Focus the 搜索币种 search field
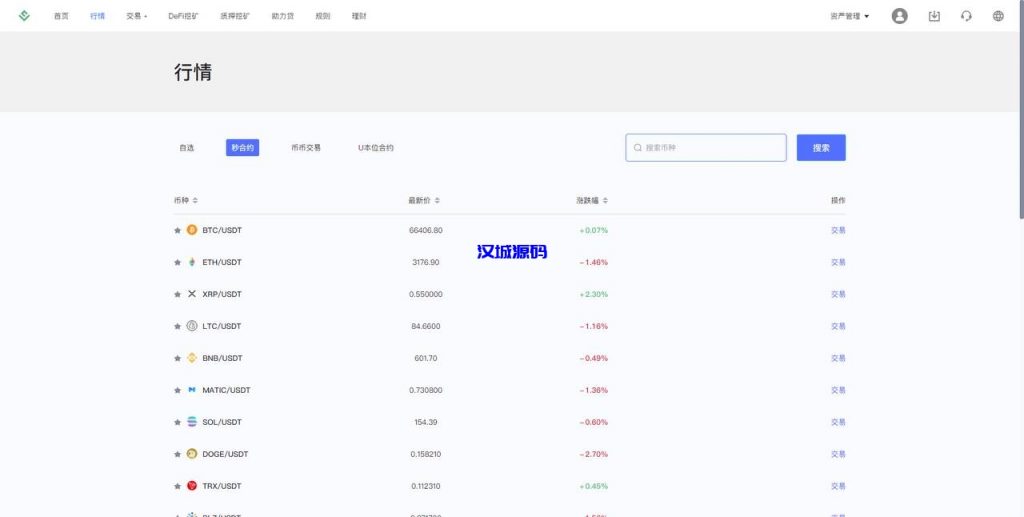Viewport: 1024px width, 517px height. click(x=706, y=148)
